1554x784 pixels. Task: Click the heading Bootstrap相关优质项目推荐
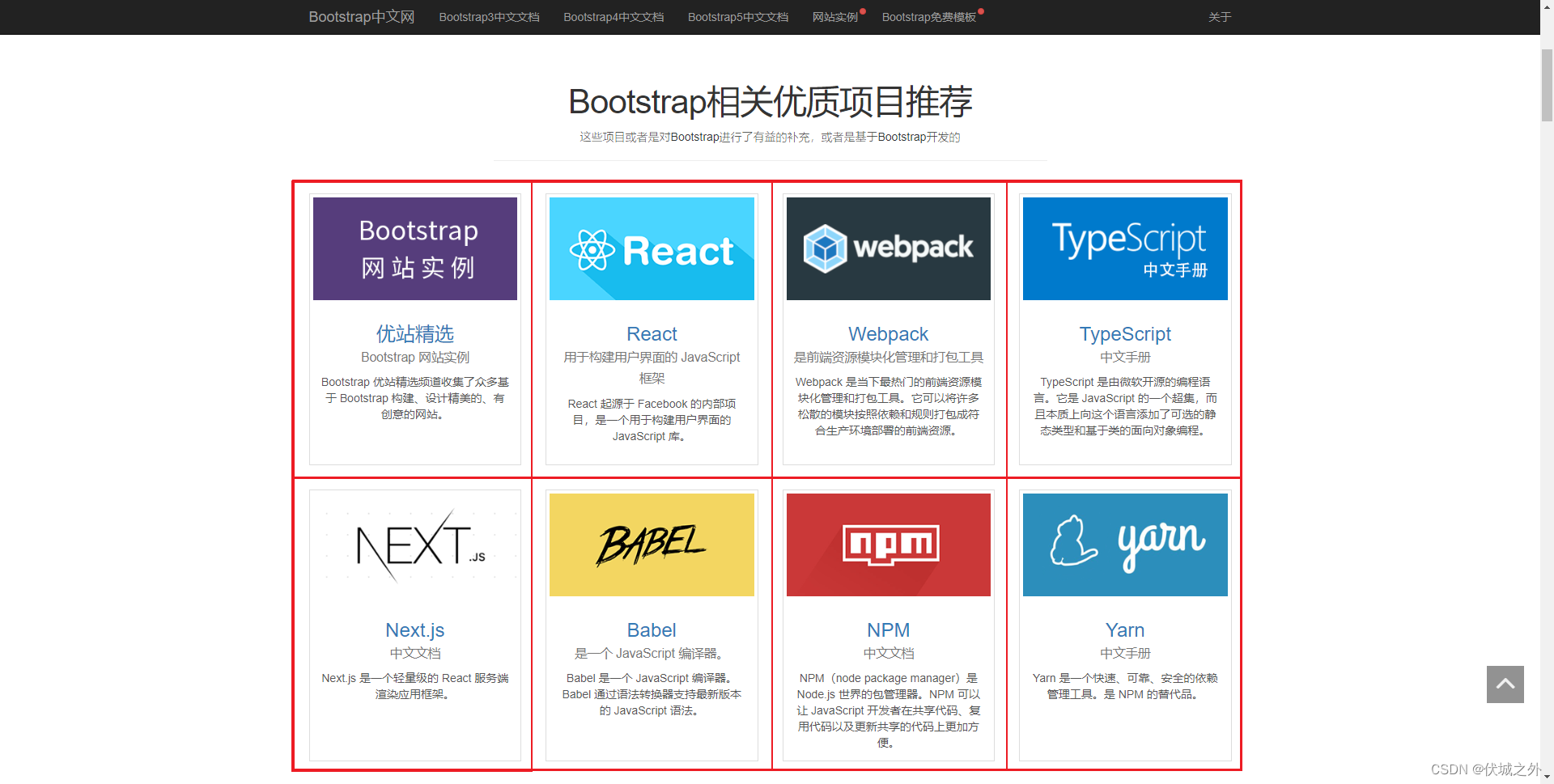click(x=770, y=102)
